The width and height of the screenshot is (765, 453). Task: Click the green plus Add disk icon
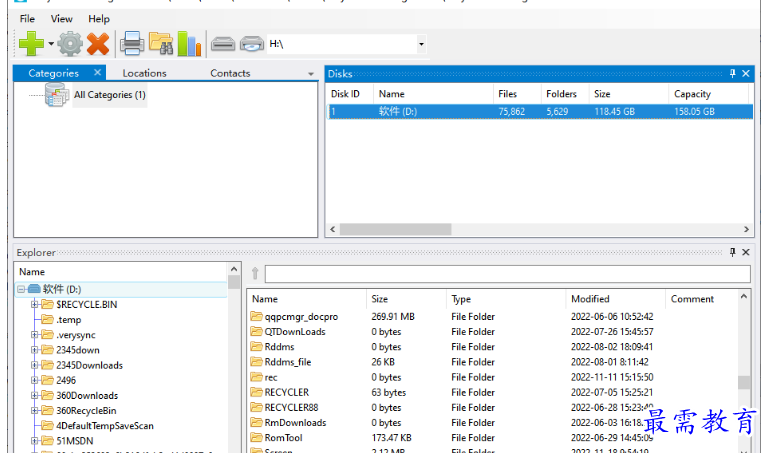coord(32,44)
